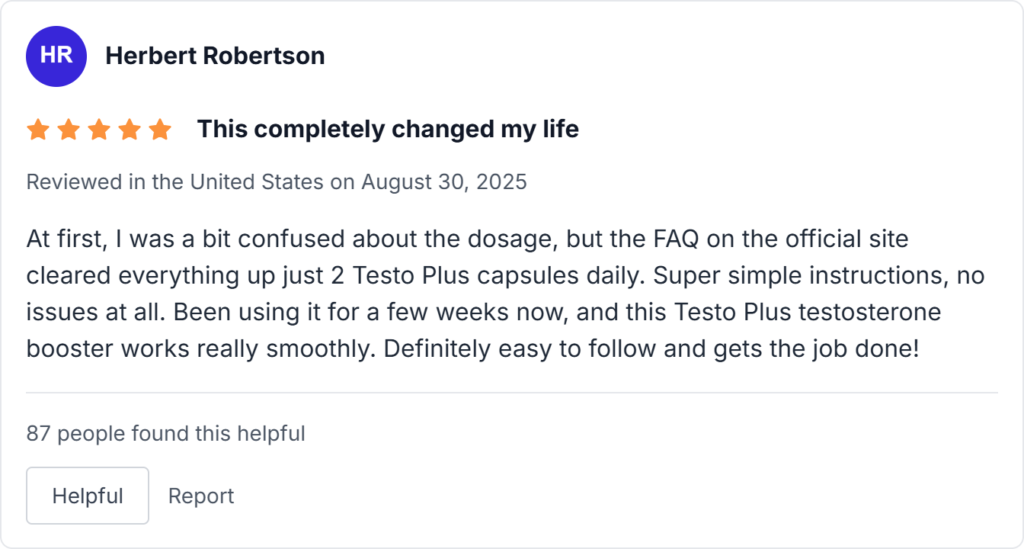Image resolution: width=1024 pixels, height=549 pixels.
Task: Select the fifth rating star
Action: tap(160, 130)
